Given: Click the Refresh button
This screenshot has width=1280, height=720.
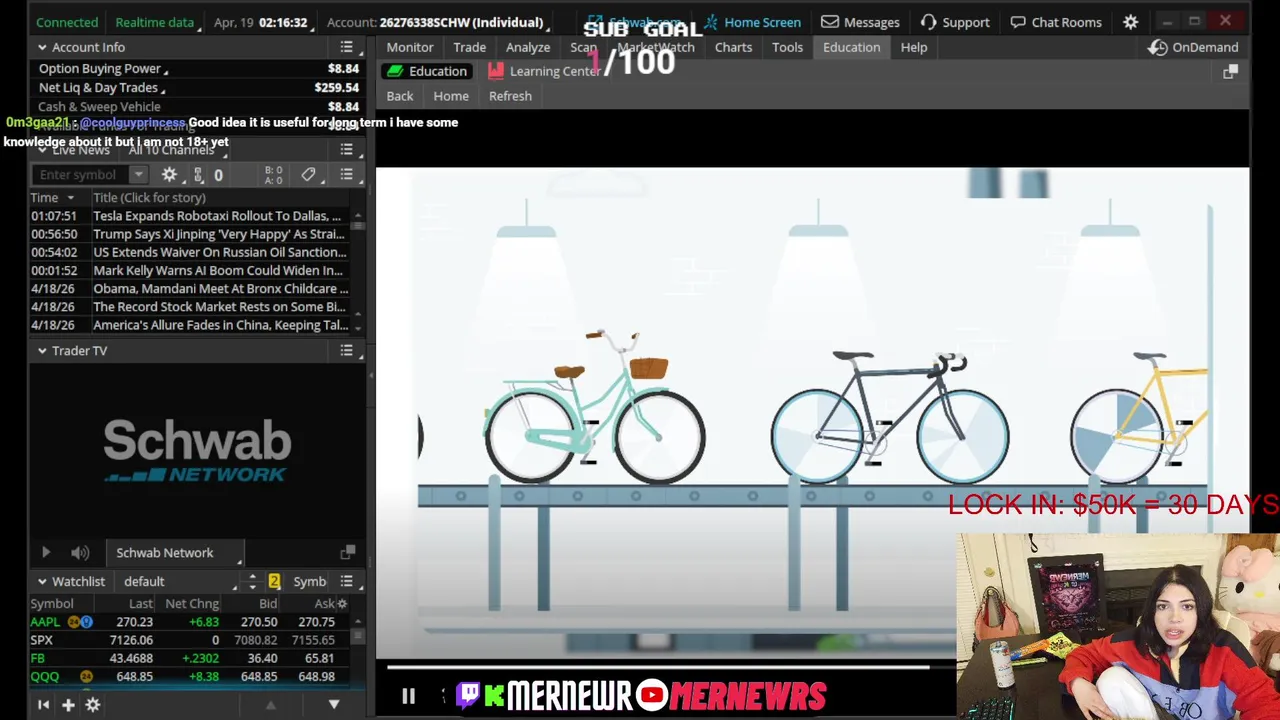Looking at the screenshot, I should 510,96.
